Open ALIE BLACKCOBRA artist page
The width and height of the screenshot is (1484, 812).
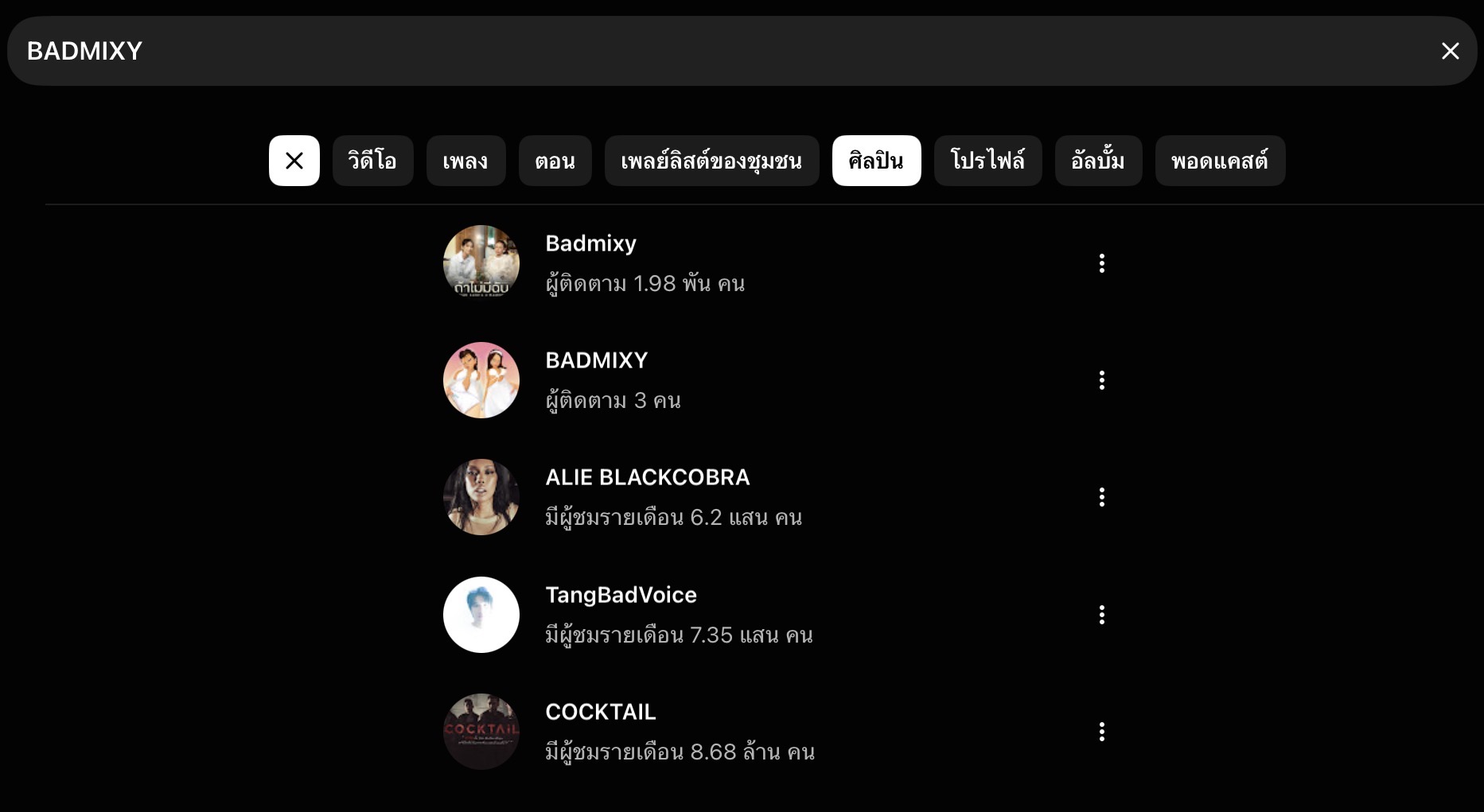(x=648, y=477)
